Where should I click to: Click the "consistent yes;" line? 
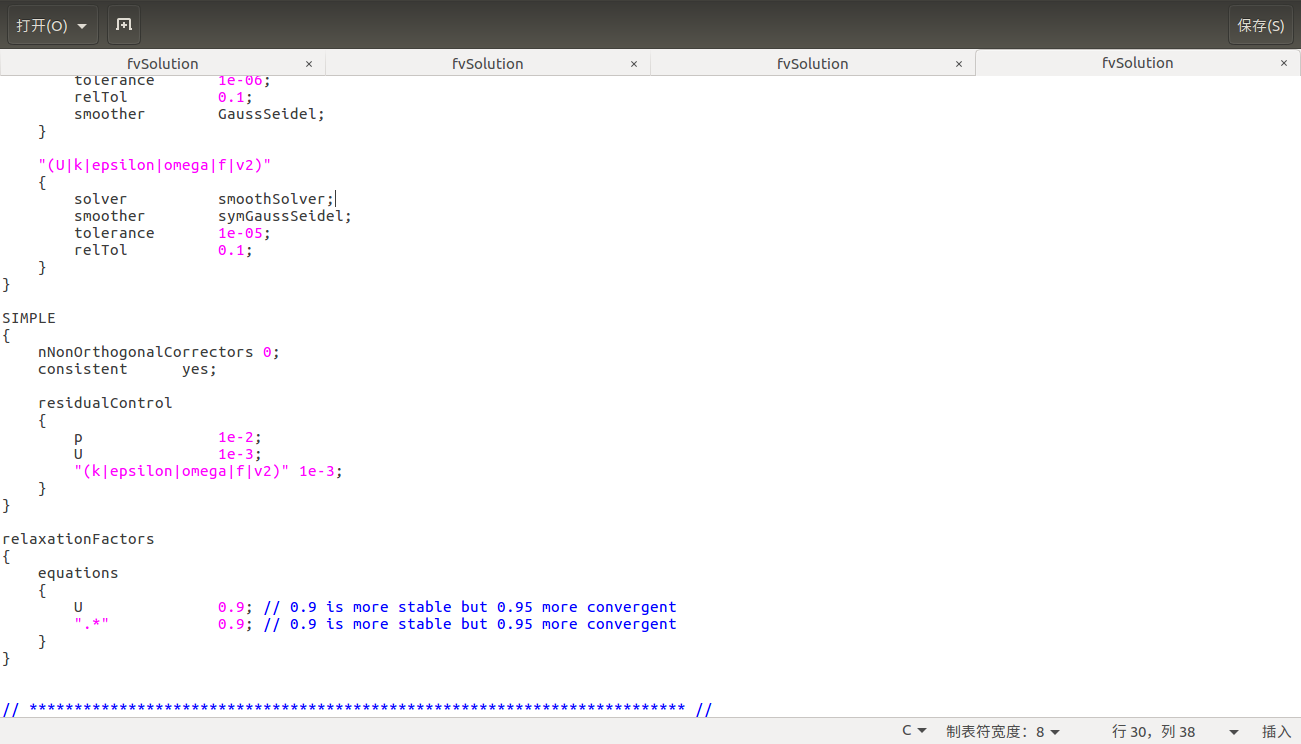127,369
